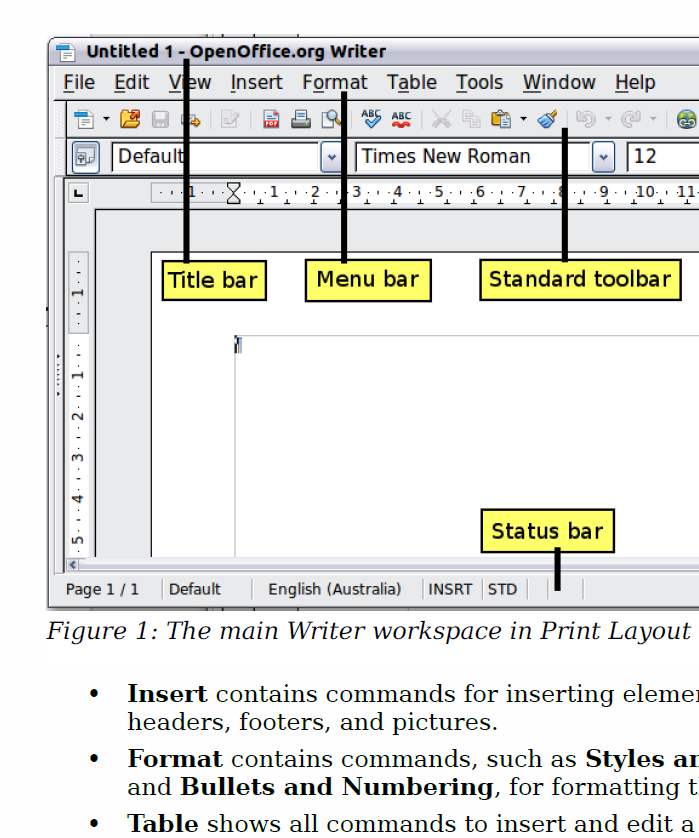The image size is (699, 838).
Task: Open the File menu
Action: tap(79, 82)
